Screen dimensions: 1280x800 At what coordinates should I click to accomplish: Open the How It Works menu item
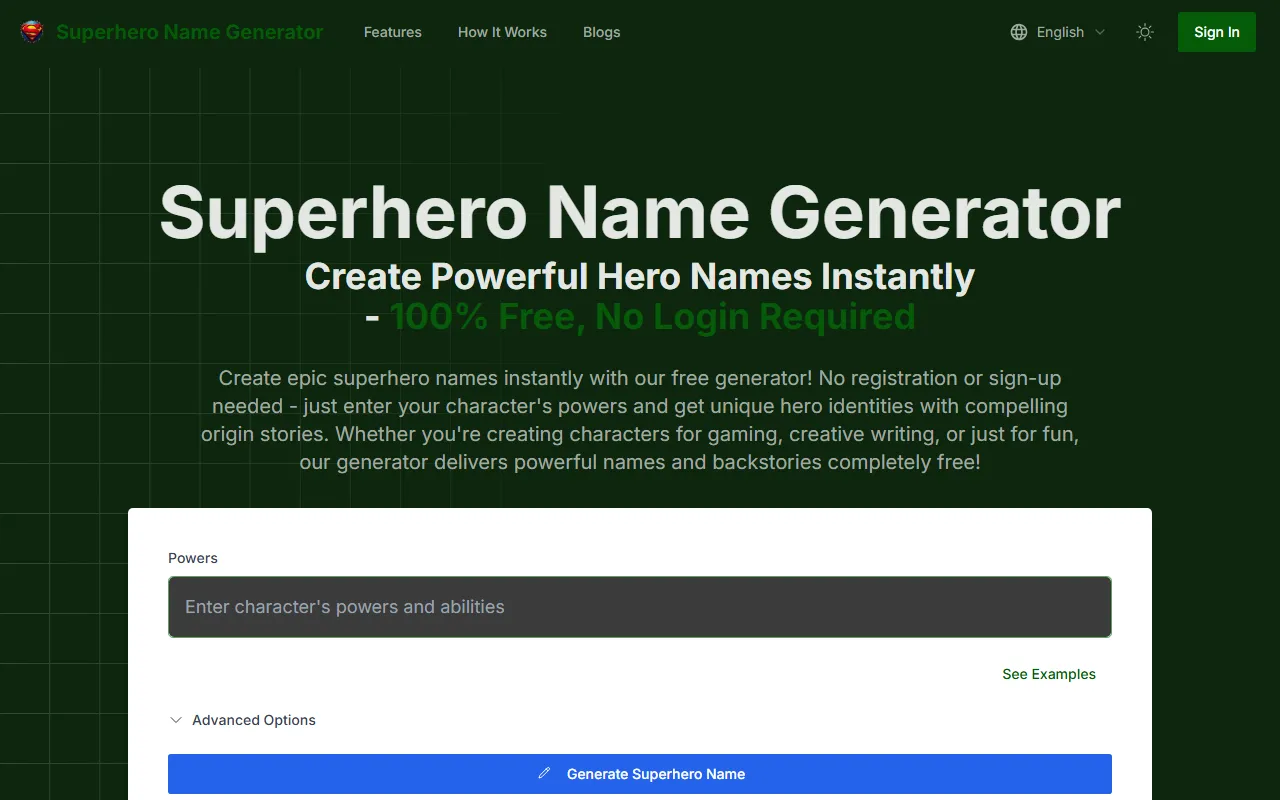[x=502, y=32]
